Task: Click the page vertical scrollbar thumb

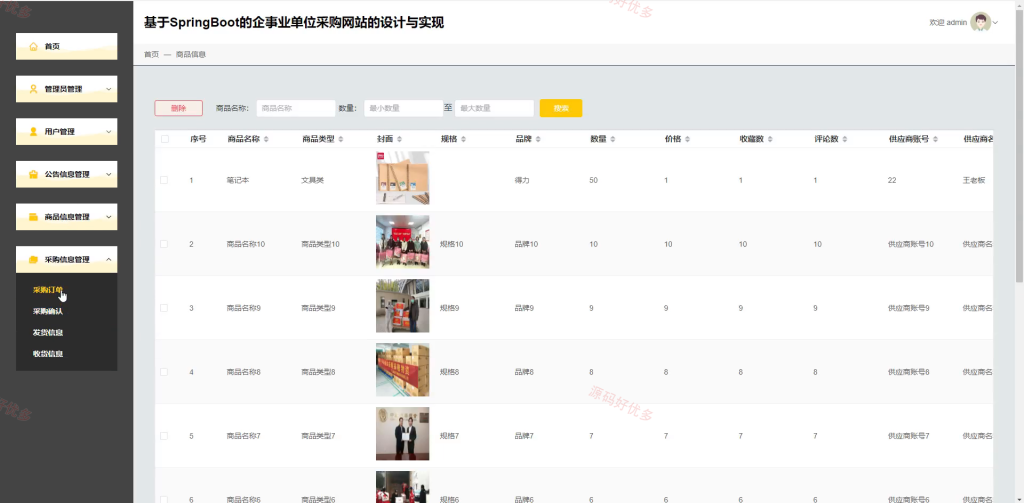Action: (1021, 144)
